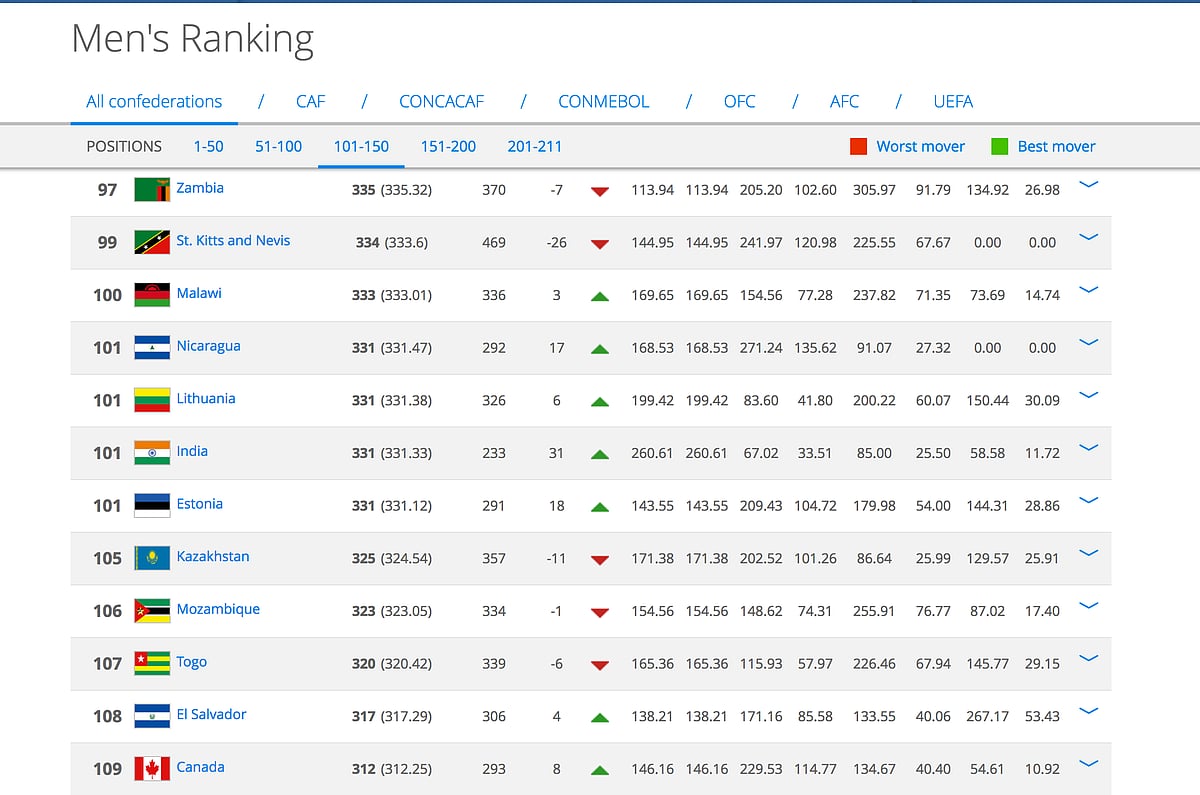Expand the India ranking row details
Screen dimensions: 1200x795
(1088, 448)
